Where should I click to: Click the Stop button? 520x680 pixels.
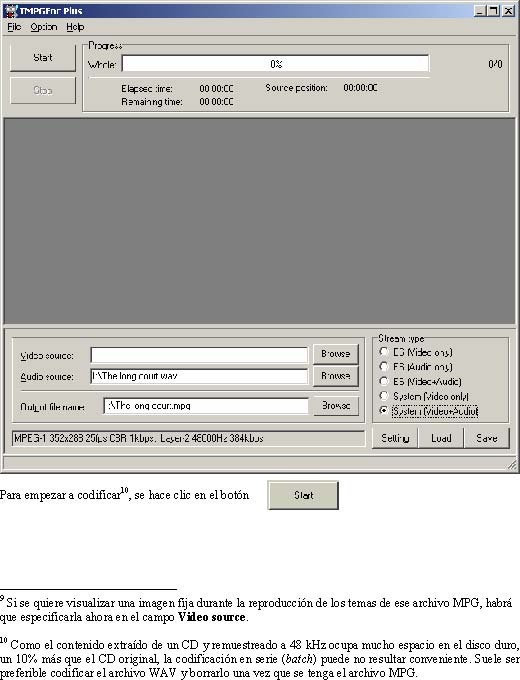(43, 90)
